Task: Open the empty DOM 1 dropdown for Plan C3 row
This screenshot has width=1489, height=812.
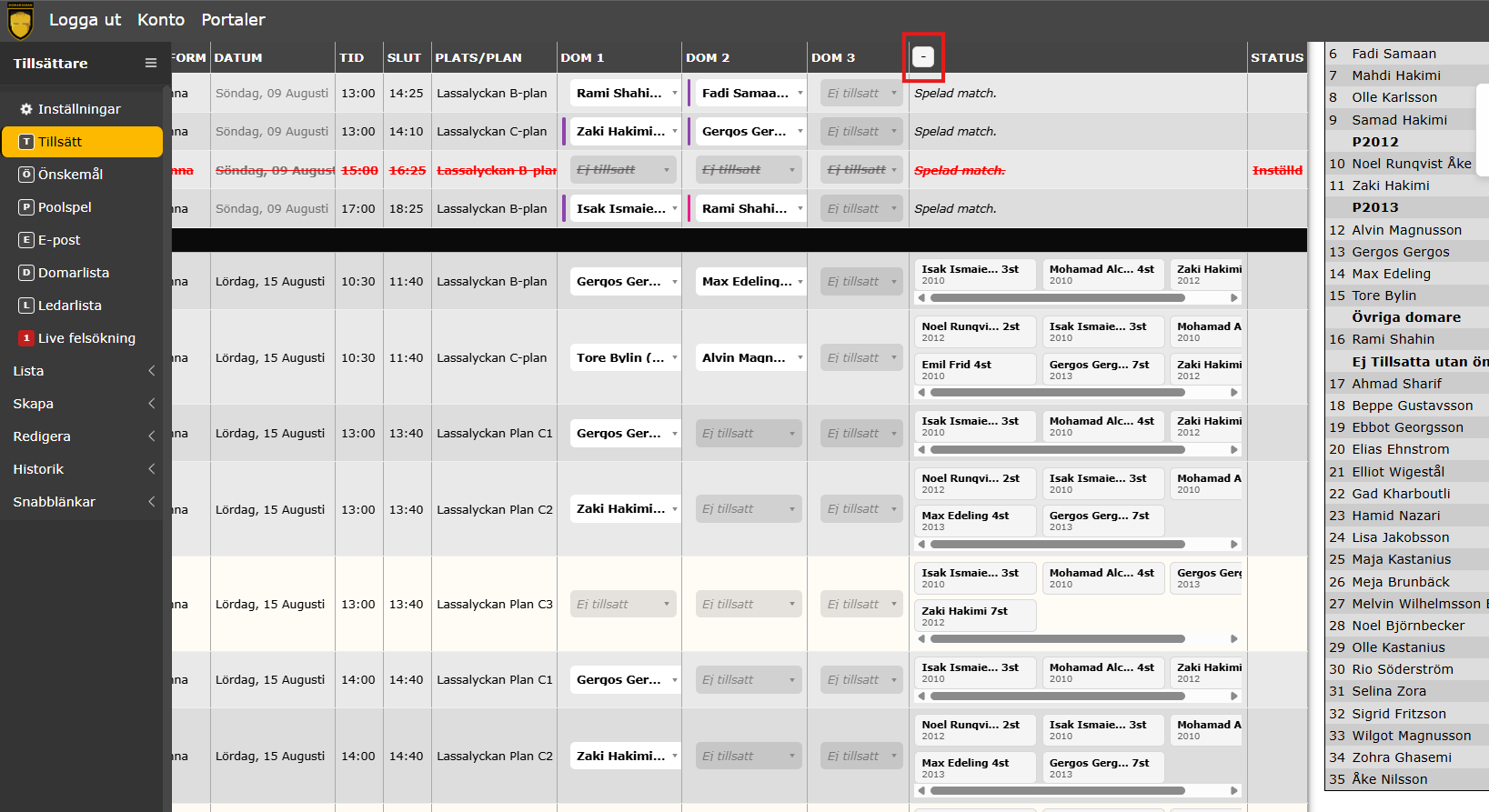Action: pos(623,604)
